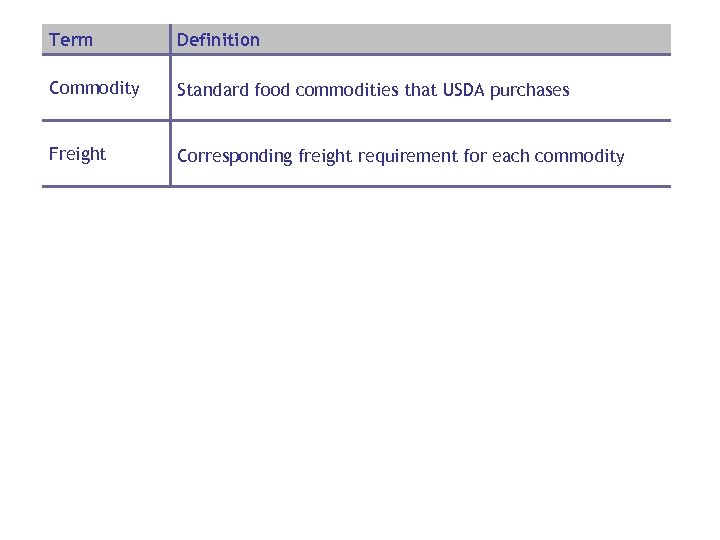720x540 pixels.
Task: Click the Term column header
Action: coord(70,40)
